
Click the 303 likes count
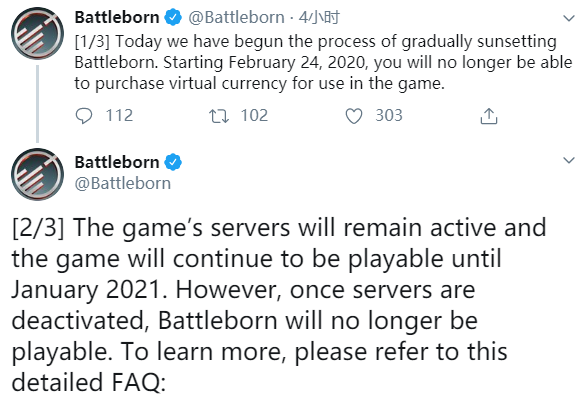tap(389, 115)
